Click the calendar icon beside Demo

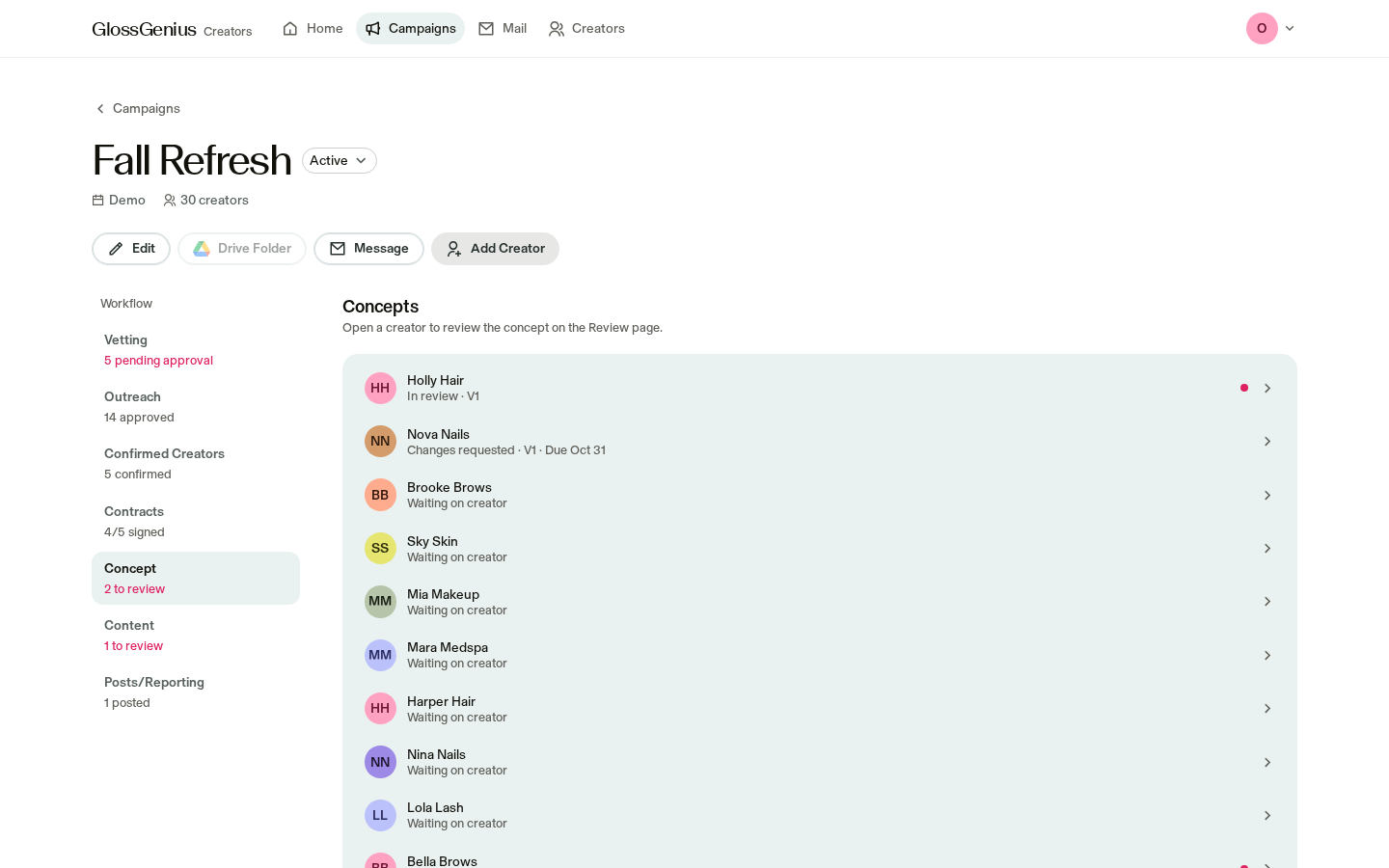tap(97, 201)
